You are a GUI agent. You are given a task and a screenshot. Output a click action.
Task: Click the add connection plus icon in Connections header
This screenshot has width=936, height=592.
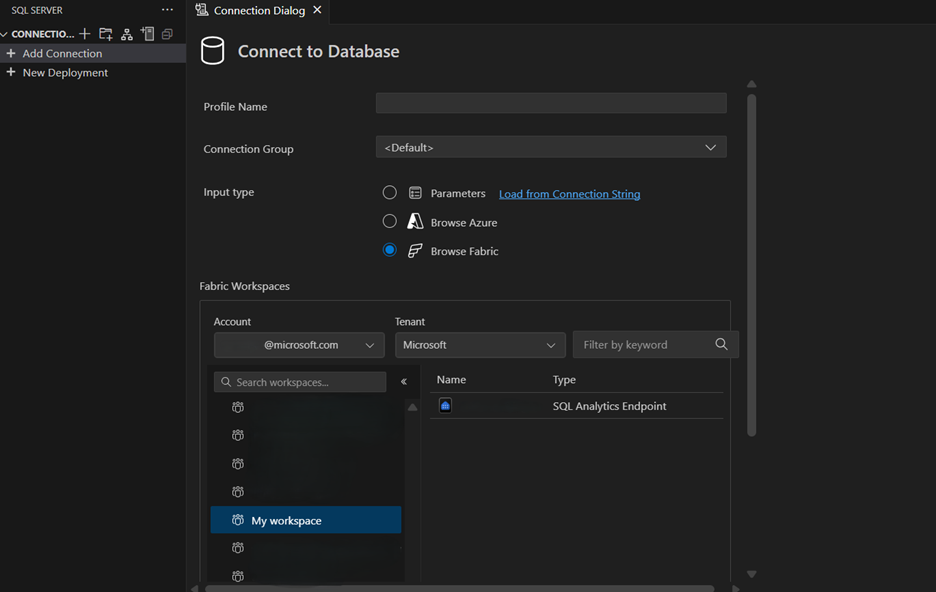(x=85, y=34)
